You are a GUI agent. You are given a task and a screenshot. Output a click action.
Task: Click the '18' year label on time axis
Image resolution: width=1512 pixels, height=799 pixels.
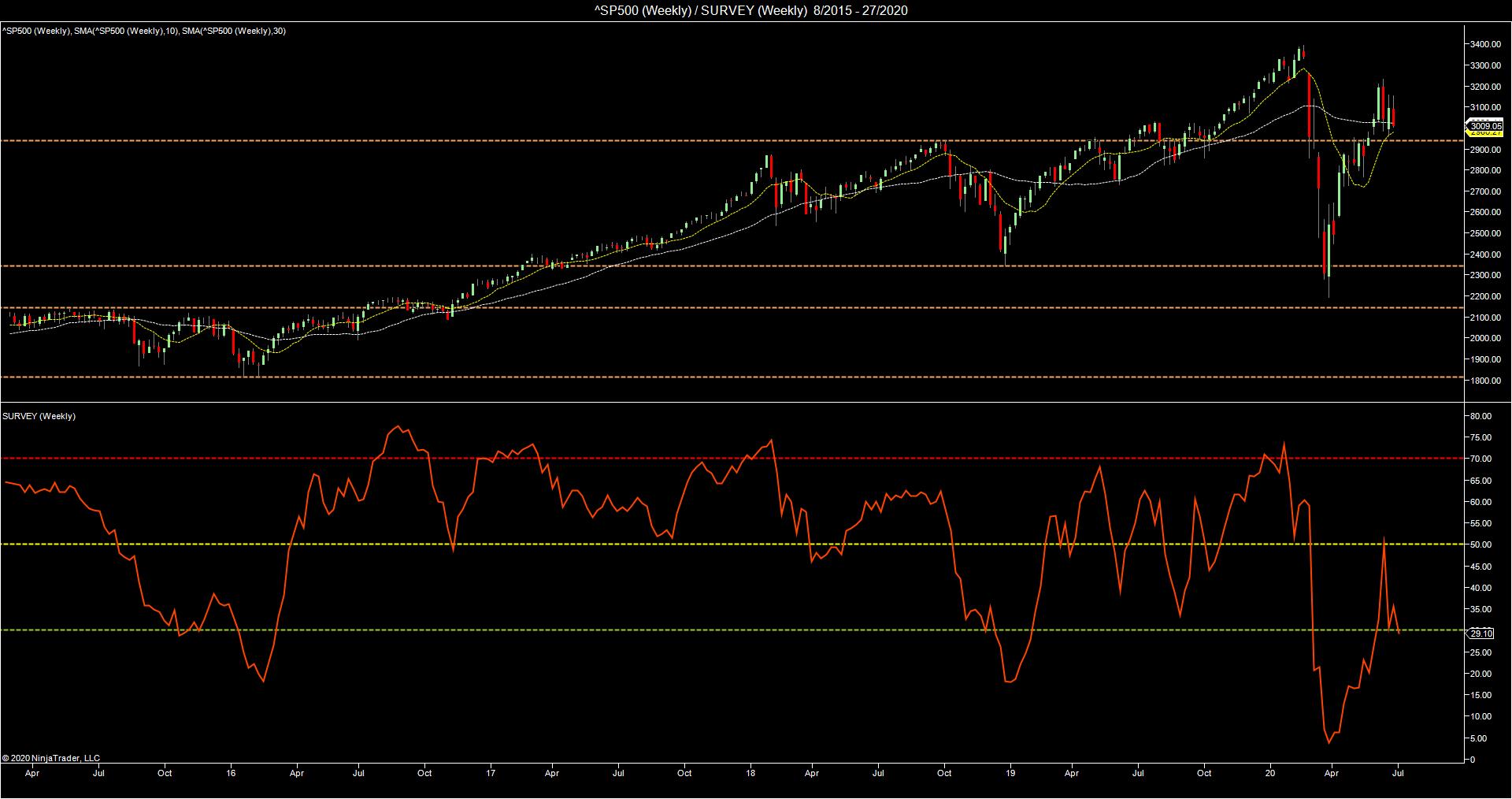point(750,773)
